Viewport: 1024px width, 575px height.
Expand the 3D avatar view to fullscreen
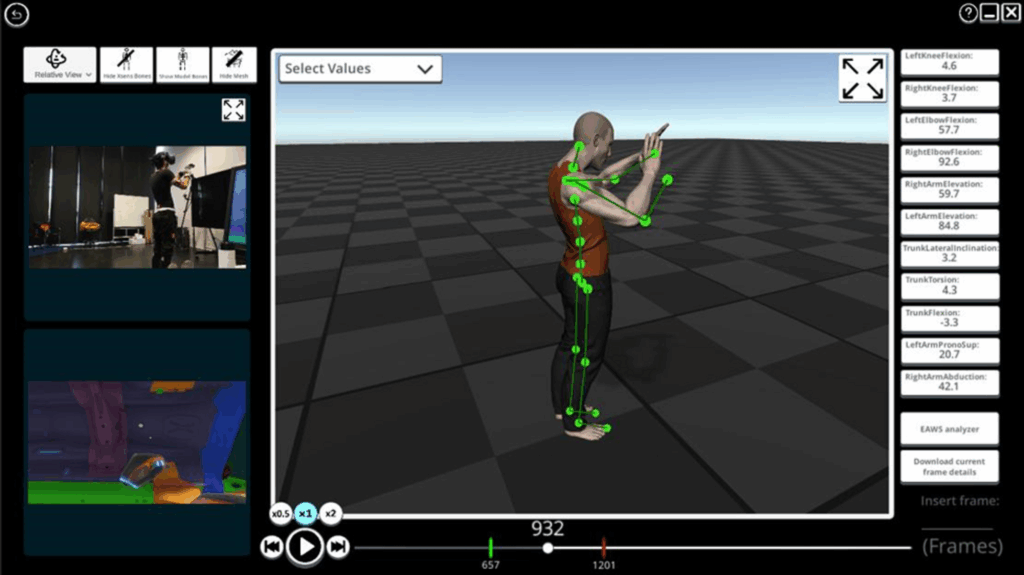[862, 78]
